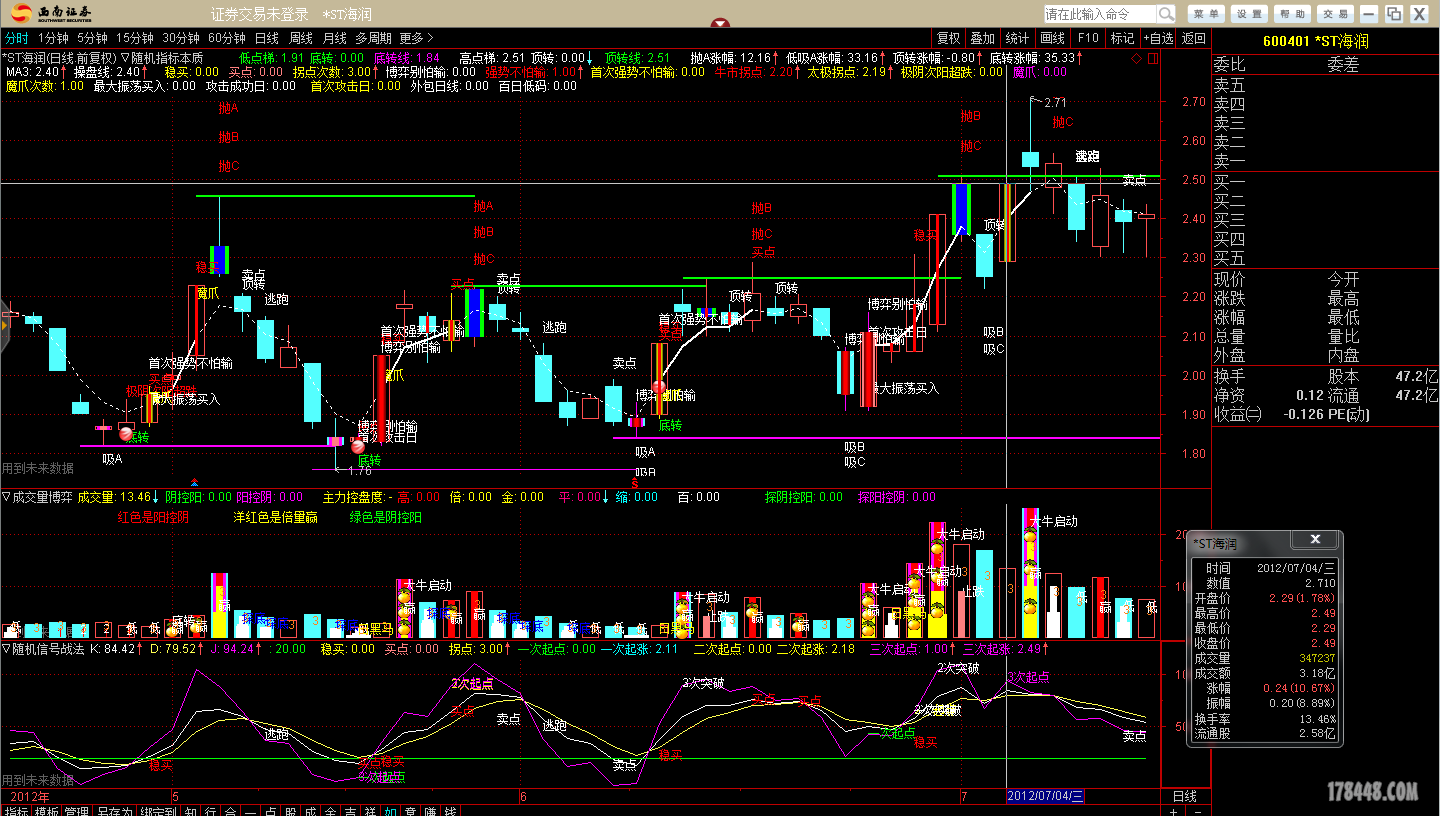Click the 卖一 order row
The height and width of the screenshot is (816, 1440).
[1325, 161]
